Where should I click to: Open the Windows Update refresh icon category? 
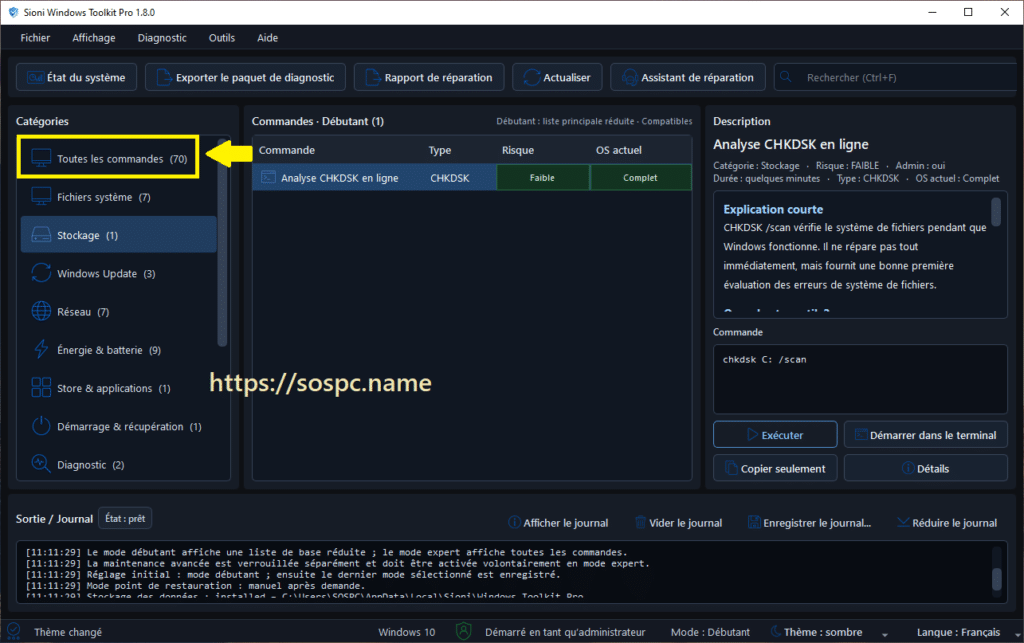tap(41, 273)
